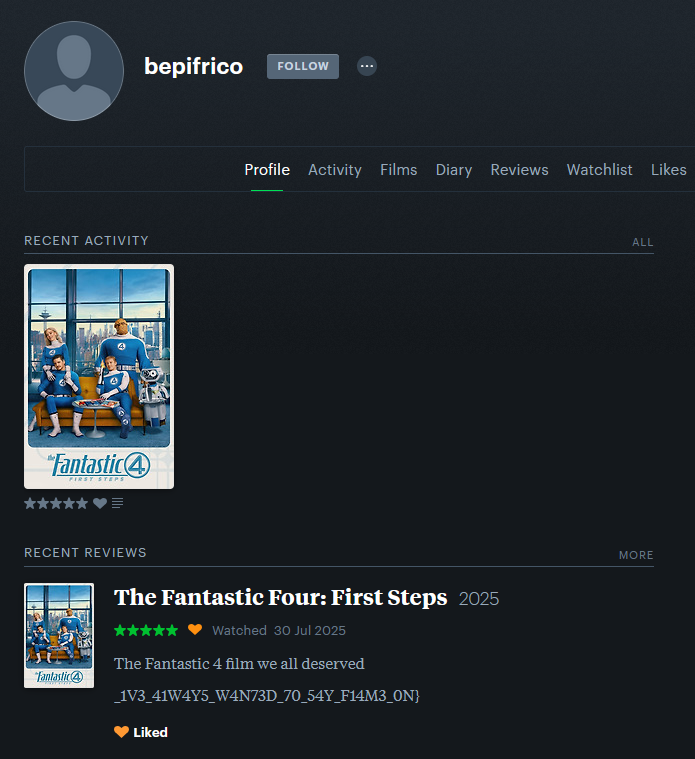
Task: Click the bepifrico profile avatar
Action: (x=74, y=70)
